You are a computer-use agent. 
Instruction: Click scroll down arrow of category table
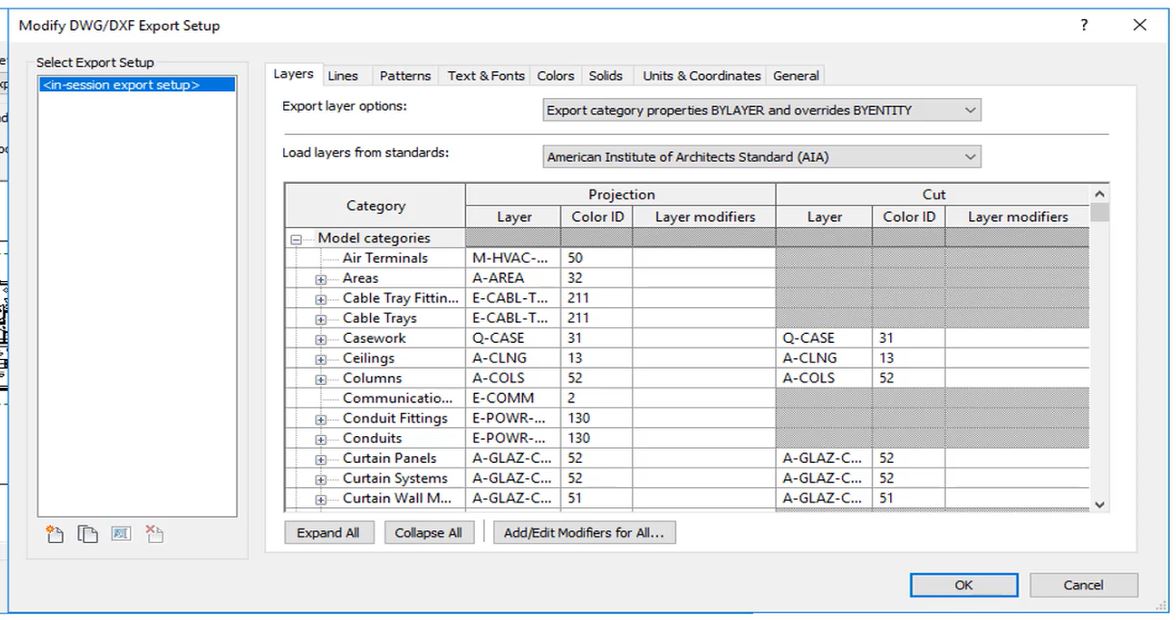point(1100,505)
